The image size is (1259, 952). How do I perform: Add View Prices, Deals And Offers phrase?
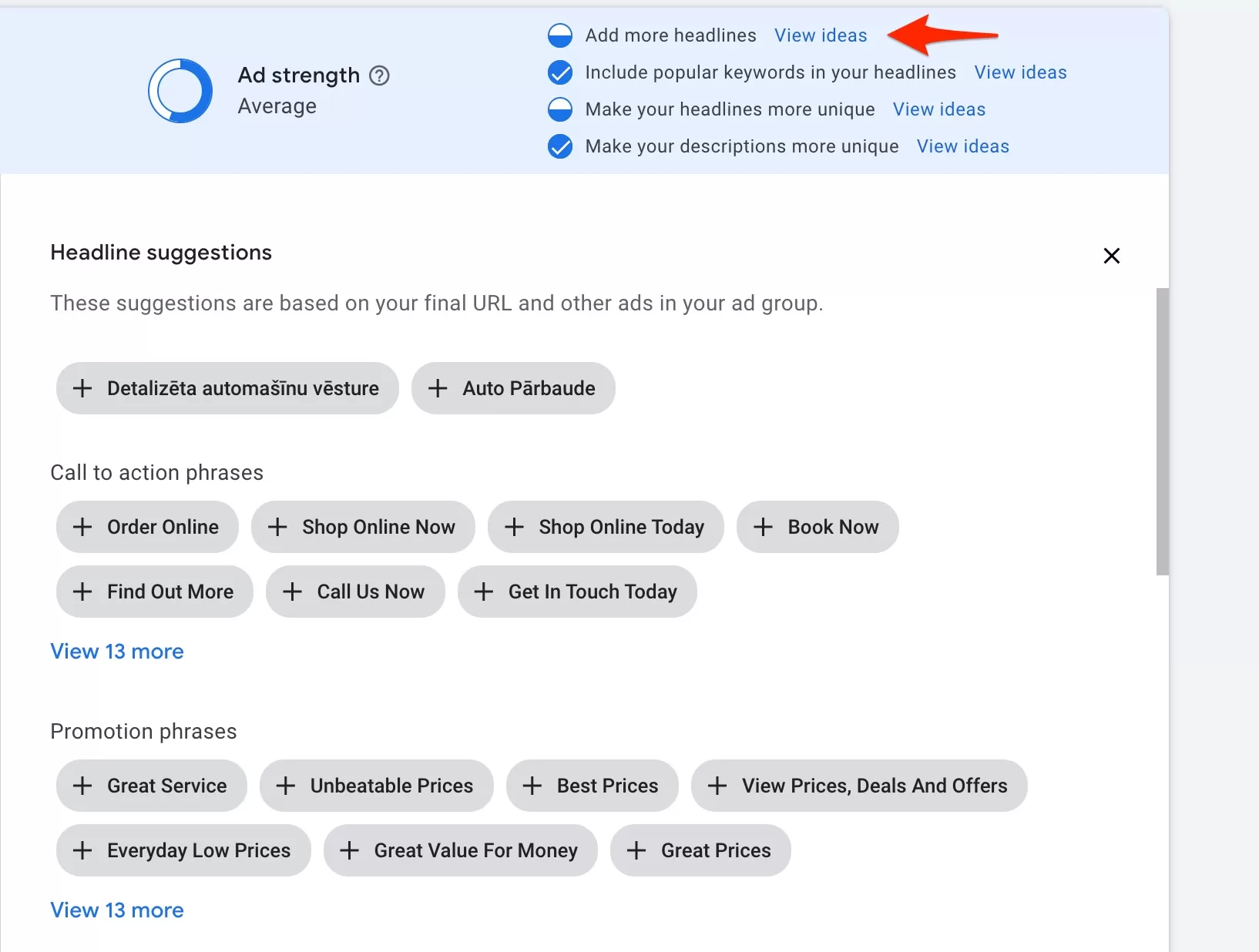[859, 786]
